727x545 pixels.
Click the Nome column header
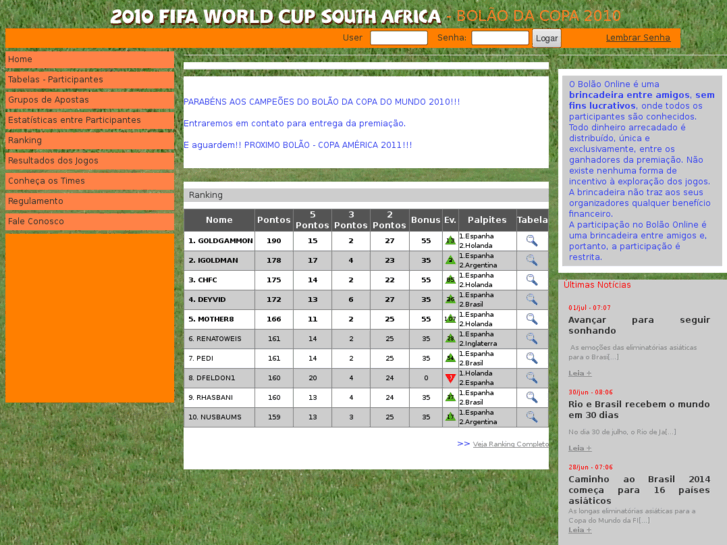[x=219, y=220]
